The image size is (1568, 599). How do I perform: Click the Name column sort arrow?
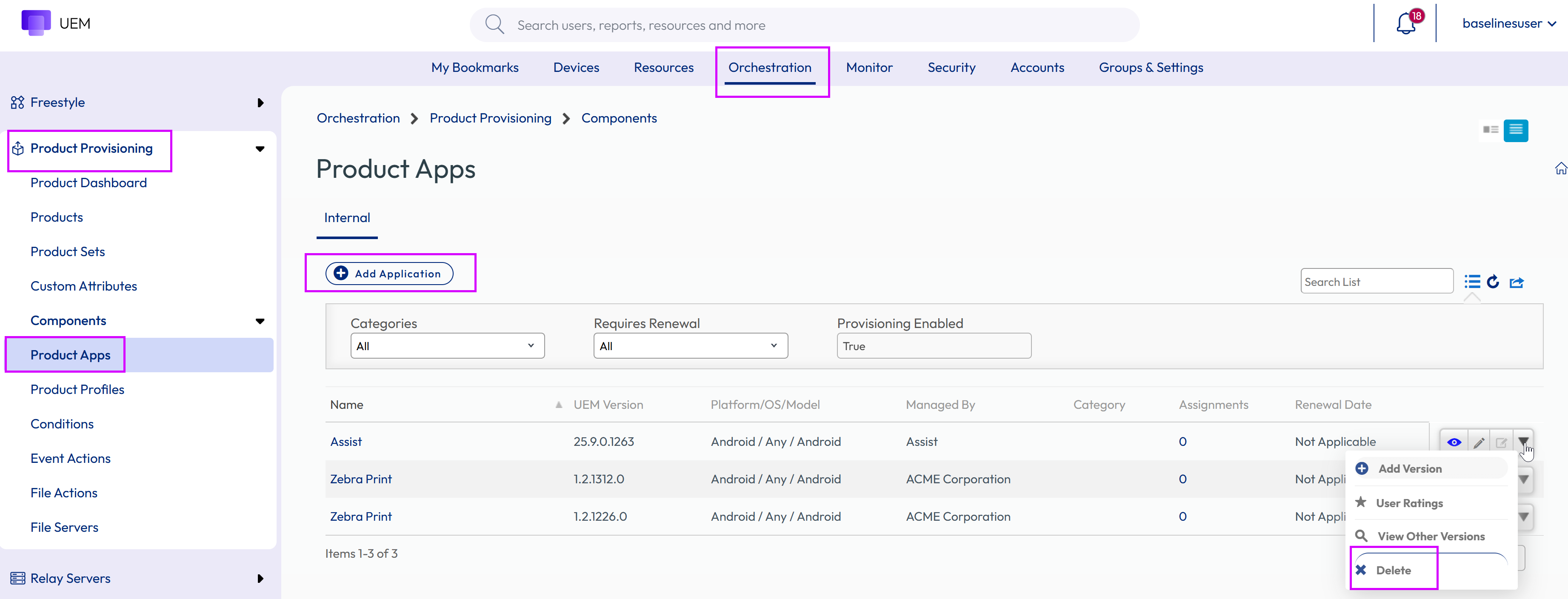(x=558, y=405)
